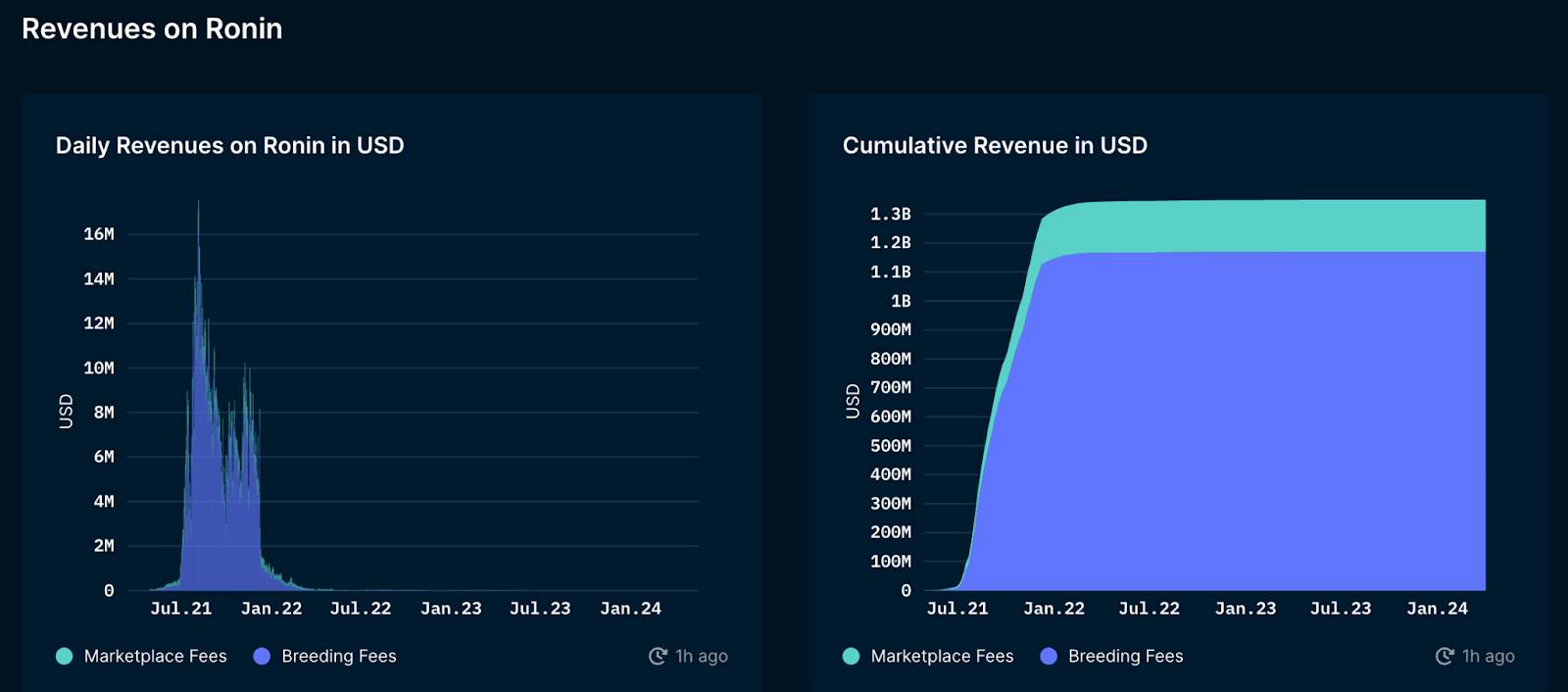Click the refresh icon in Daily Revenues panel
1568x692 pixels.
tap(658, 656)
